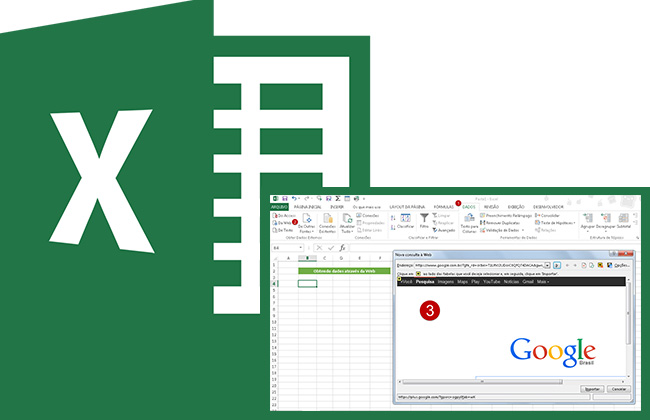Viewport: 650px width, 420px height.
Task: Switch to EXIBIÇÃO tab
Action: point(516,207)
